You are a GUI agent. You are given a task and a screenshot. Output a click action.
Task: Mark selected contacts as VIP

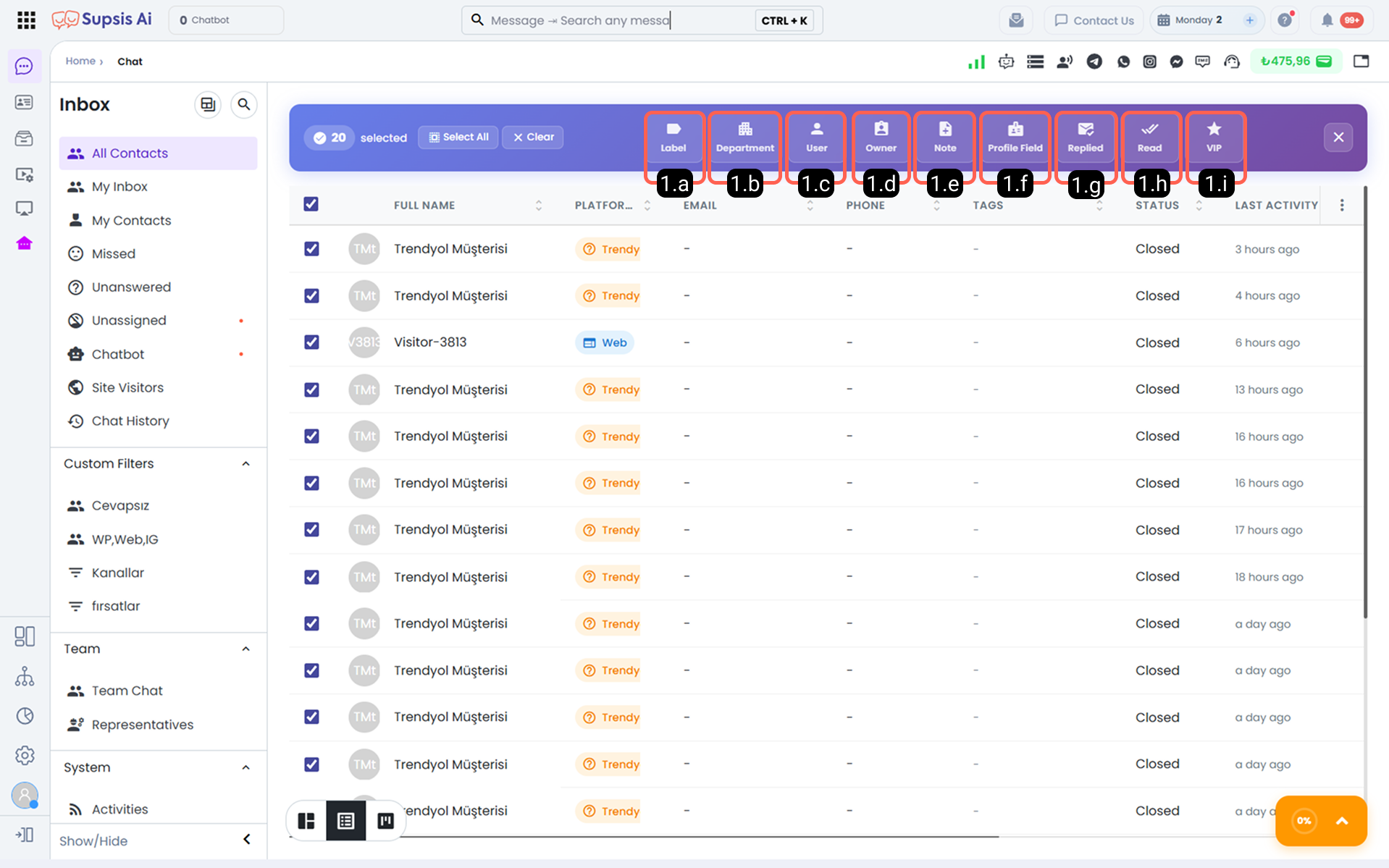coord(1214,138)
